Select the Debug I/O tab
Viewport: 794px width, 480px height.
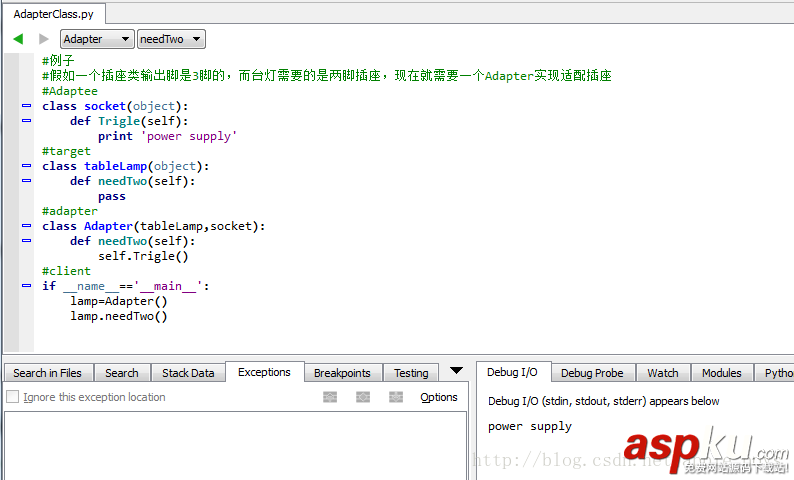[x=512, y=372]
